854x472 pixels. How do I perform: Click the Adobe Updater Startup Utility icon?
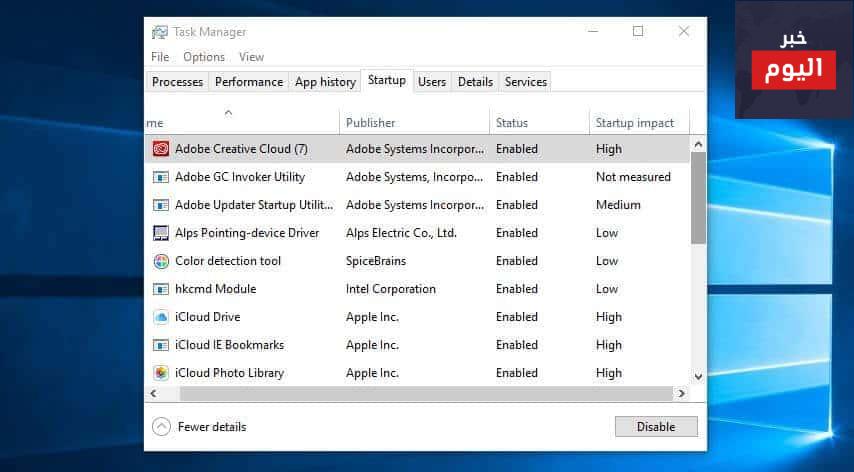click(x=161, y=205)
